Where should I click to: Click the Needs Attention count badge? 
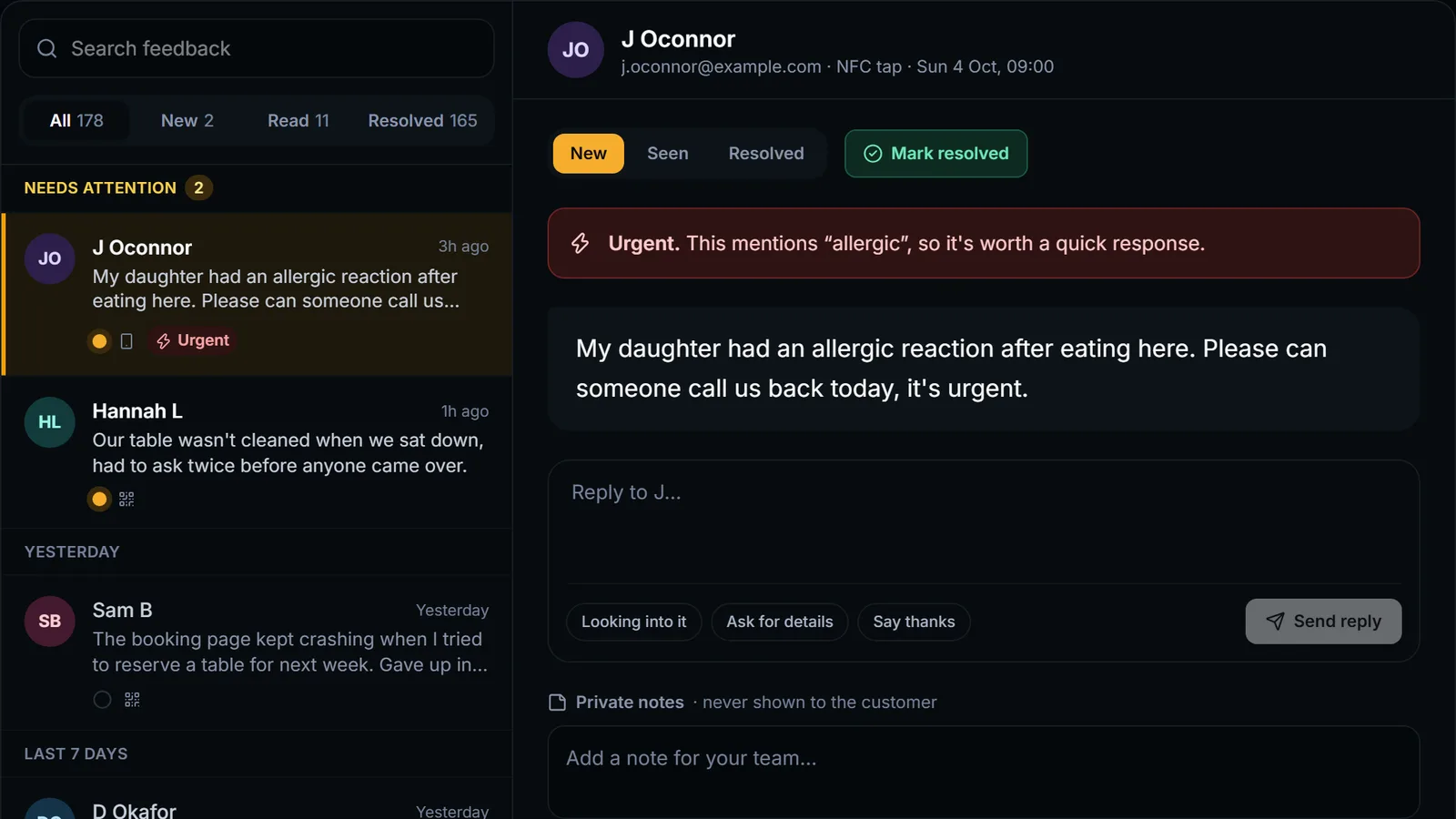(x=198, y=188)
